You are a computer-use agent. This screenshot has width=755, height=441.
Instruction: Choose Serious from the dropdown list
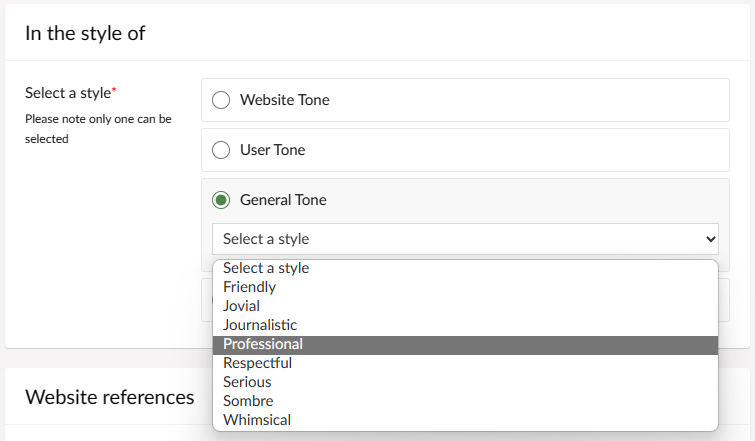(x=465, y=382)
